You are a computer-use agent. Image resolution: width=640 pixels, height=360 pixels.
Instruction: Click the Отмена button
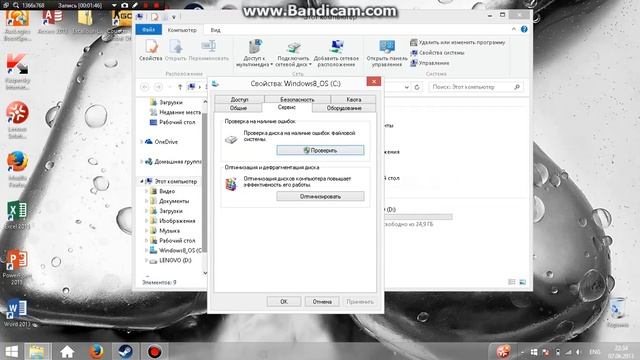tap(322, 302)
